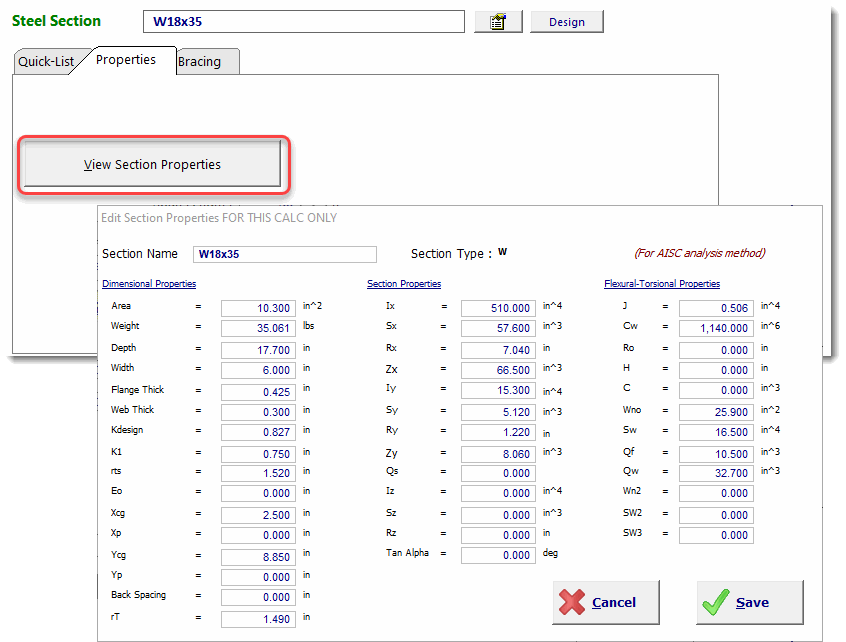Image resolution: width=846 pixels, height=642 pixels.
Task: Click the Zx value input
Action: click(x=498, y=369)
